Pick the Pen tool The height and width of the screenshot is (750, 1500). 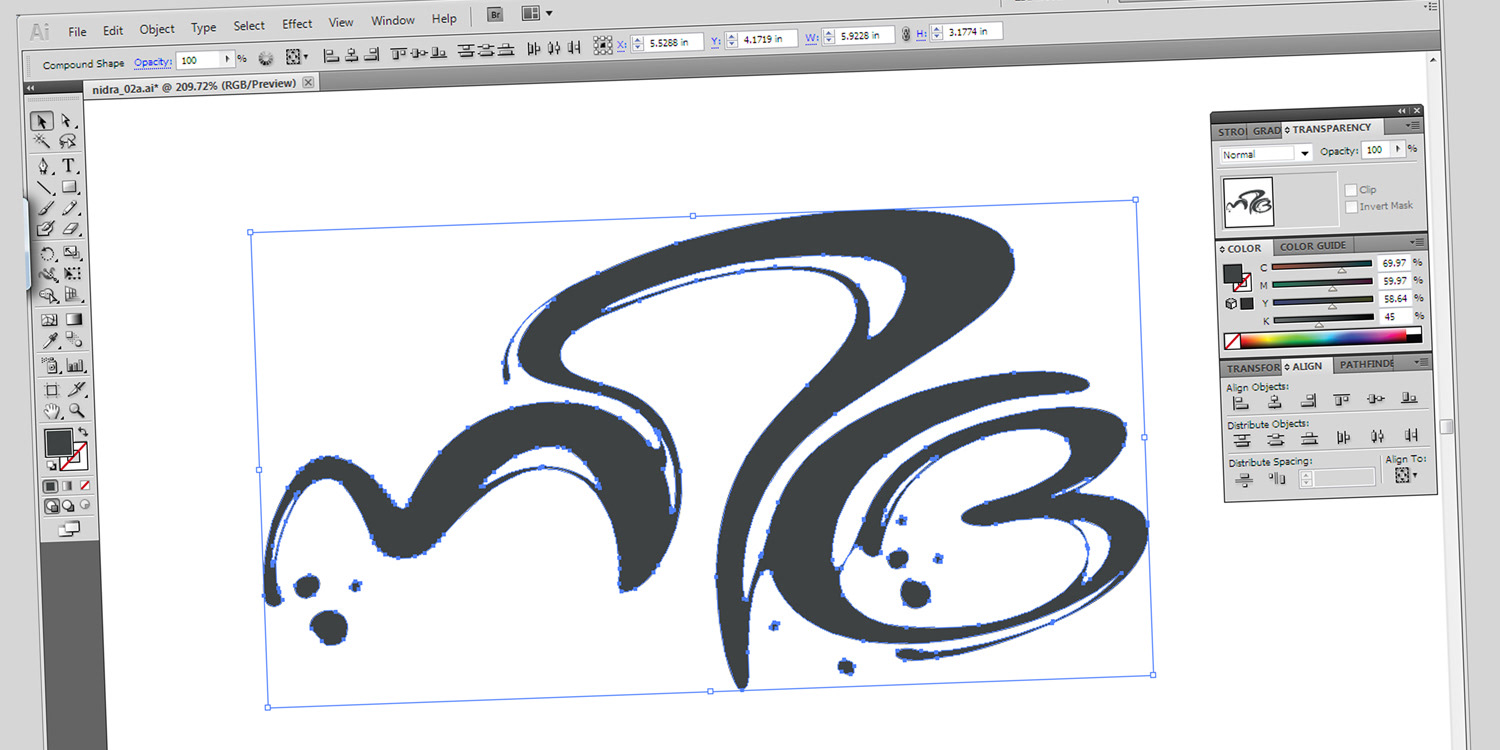tap(43, 166)
